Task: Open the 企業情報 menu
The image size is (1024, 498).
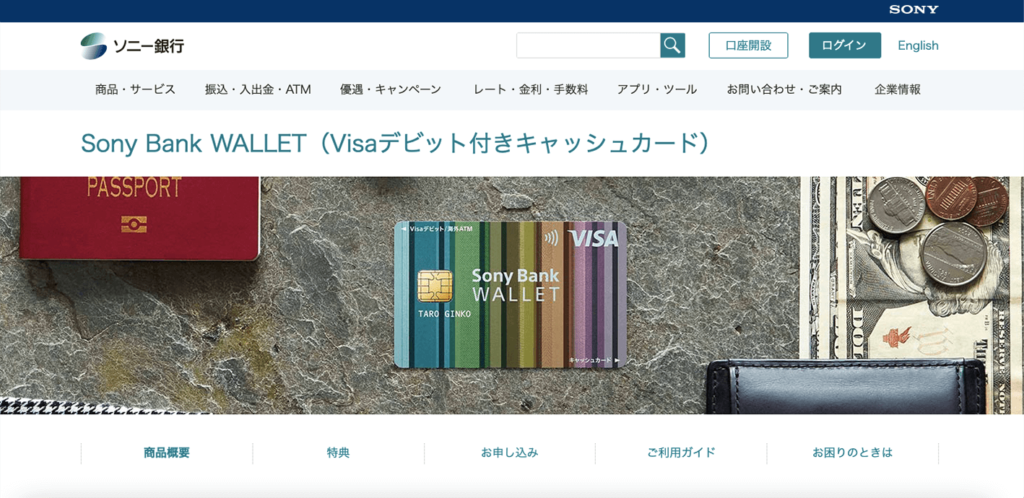Action: [x=898, y=89]
